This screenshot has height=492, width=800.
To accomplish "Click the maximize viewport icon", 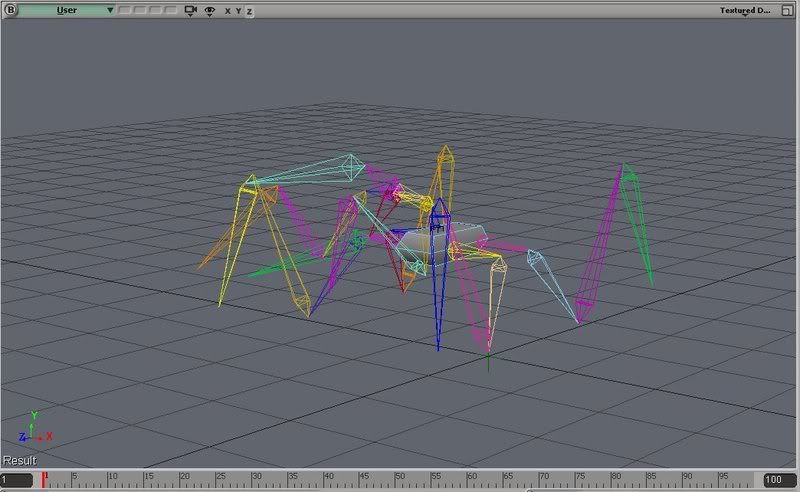I will [788, 10].
